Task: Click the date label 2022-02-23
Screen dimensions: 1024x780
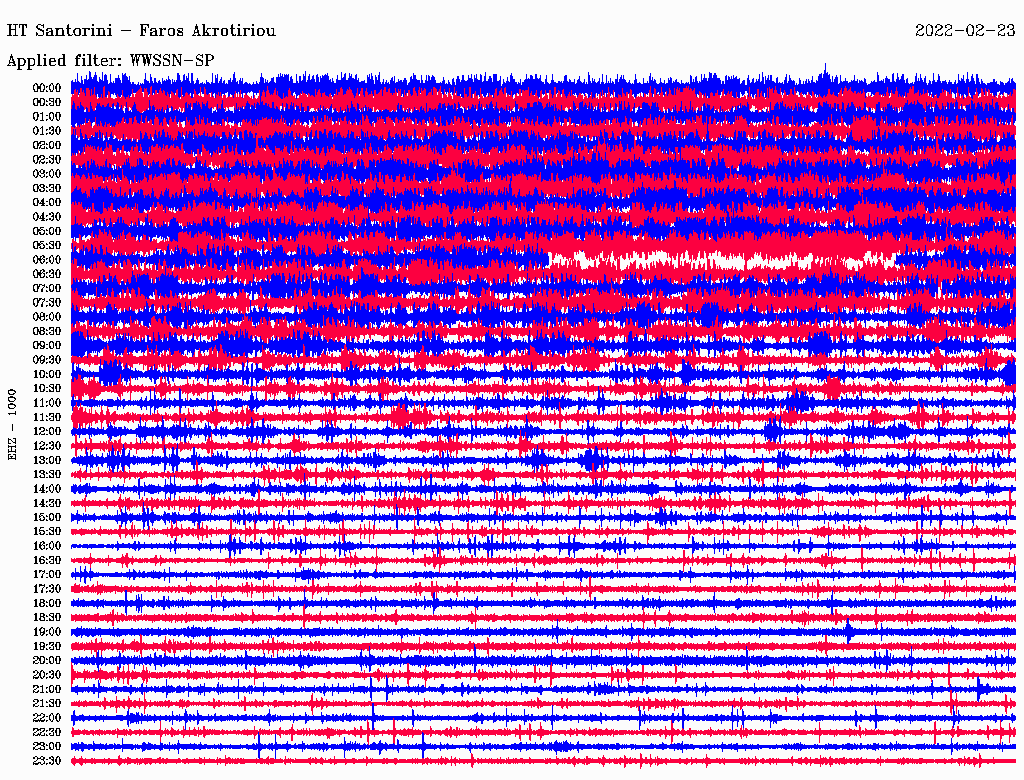Action: click(965, 30)
